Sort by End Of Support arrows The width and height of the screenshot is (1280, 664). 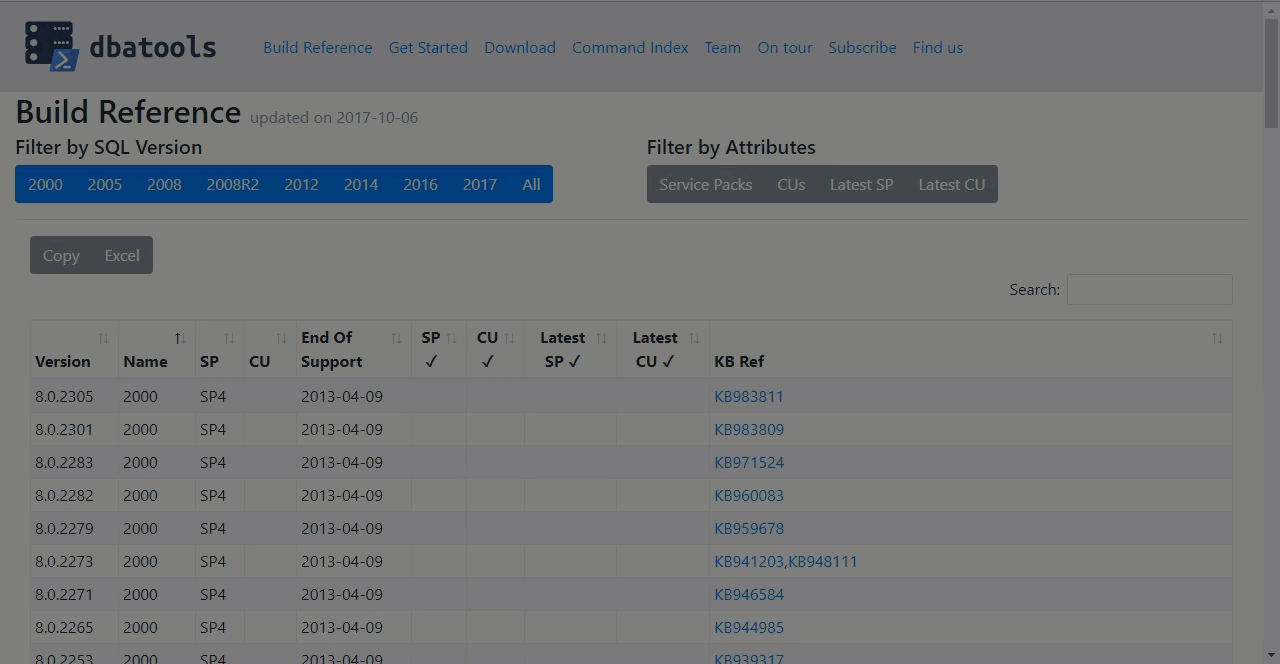396,339
